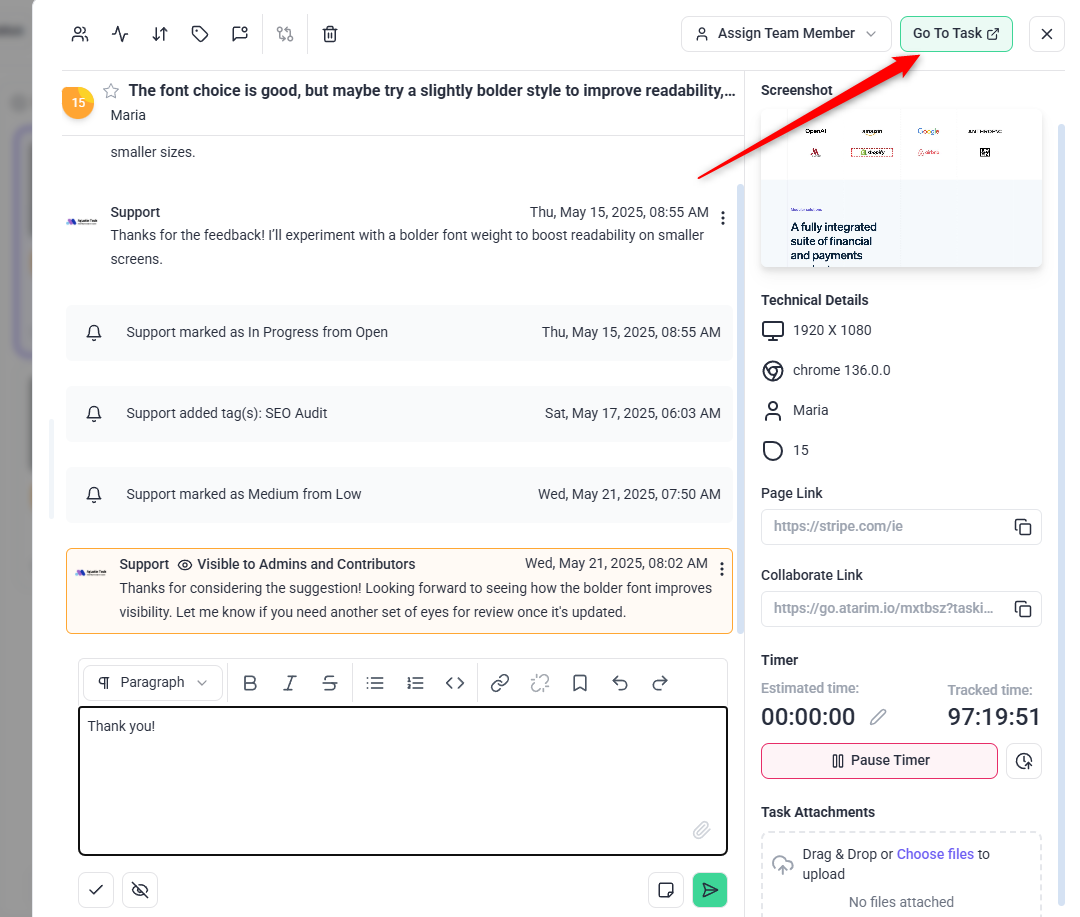This screenshot has height=917, width=1080.
Task: Star the task title as favorite
Action: point(111,91)
